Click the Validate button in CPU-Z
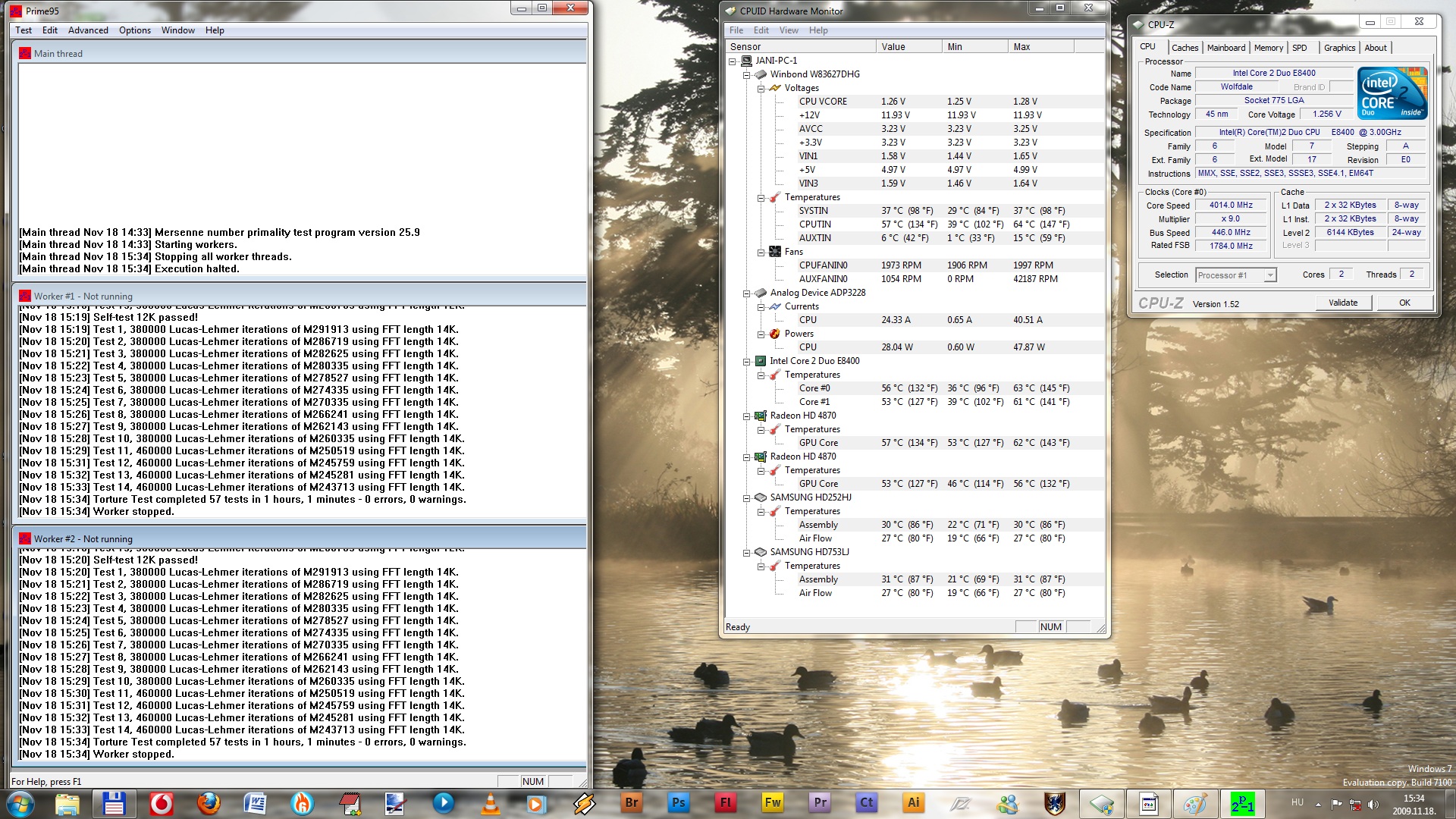This screenshot has width=1456, height=819. tap(1342, 303)
